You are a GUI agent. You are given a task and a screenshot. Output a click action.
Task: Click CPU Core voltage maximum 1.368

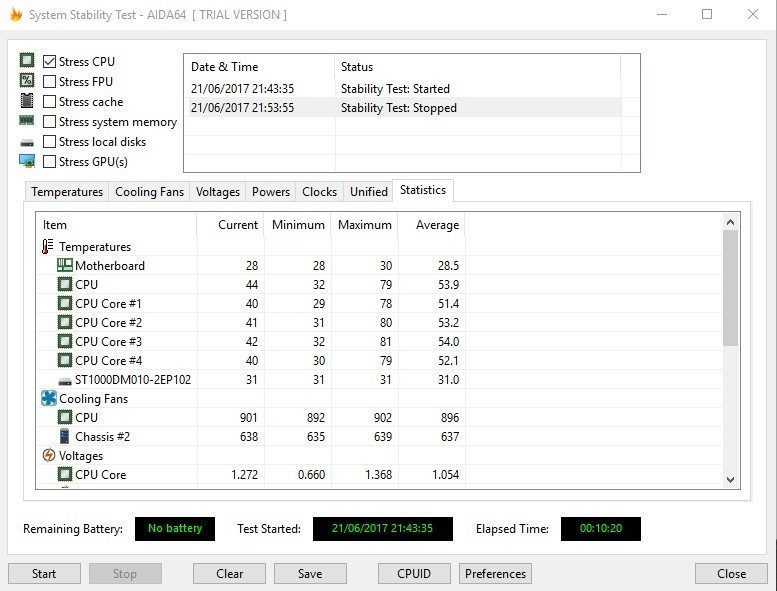(379, 475)
